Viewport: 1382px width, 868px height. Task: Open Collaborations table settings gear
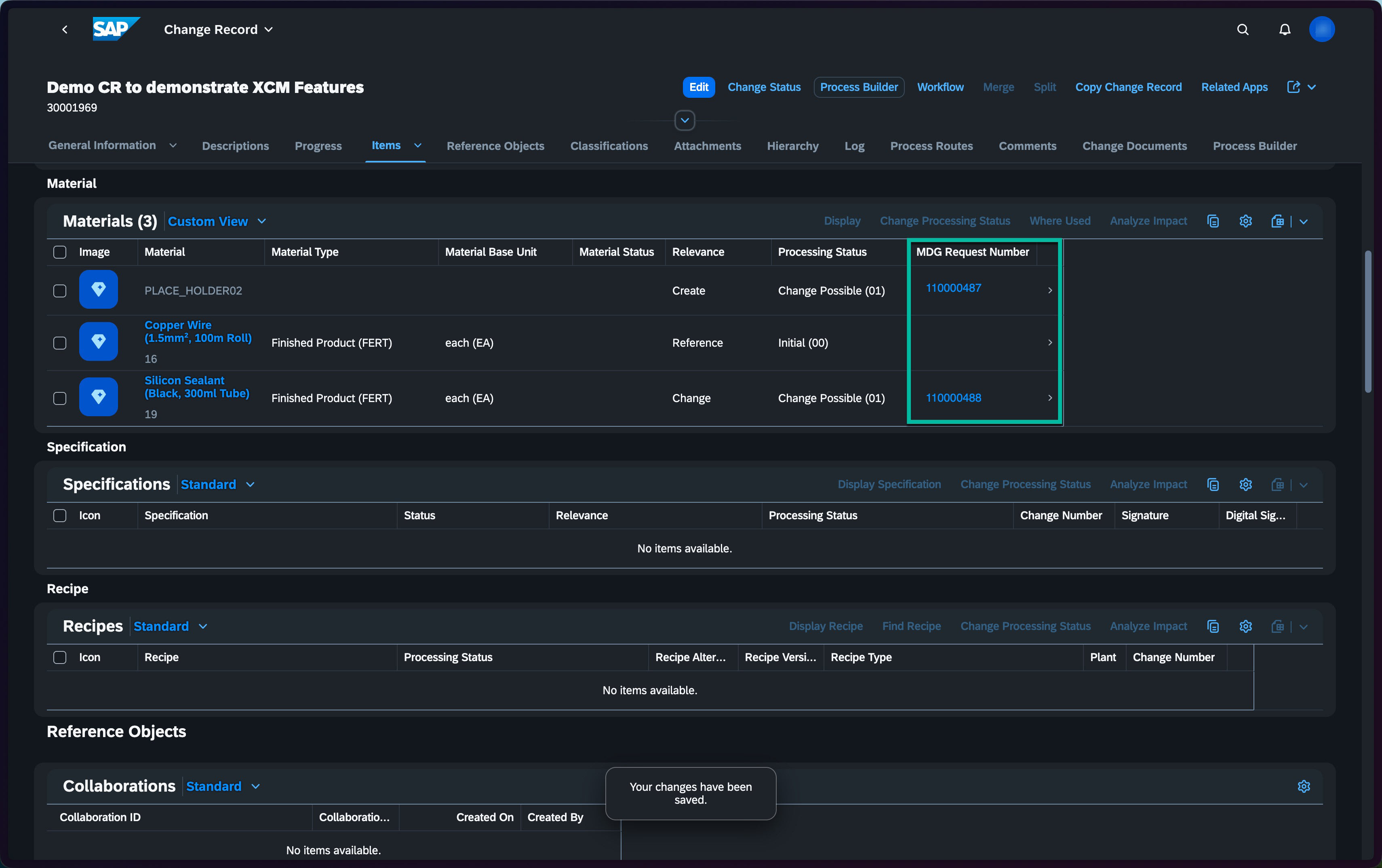pos(1303,786)
